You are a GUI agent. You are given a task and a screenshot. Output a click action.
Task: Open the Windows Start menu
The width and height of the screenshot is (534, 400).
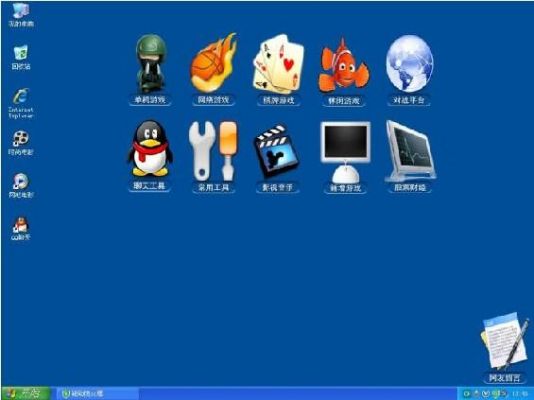click(26, 393)
